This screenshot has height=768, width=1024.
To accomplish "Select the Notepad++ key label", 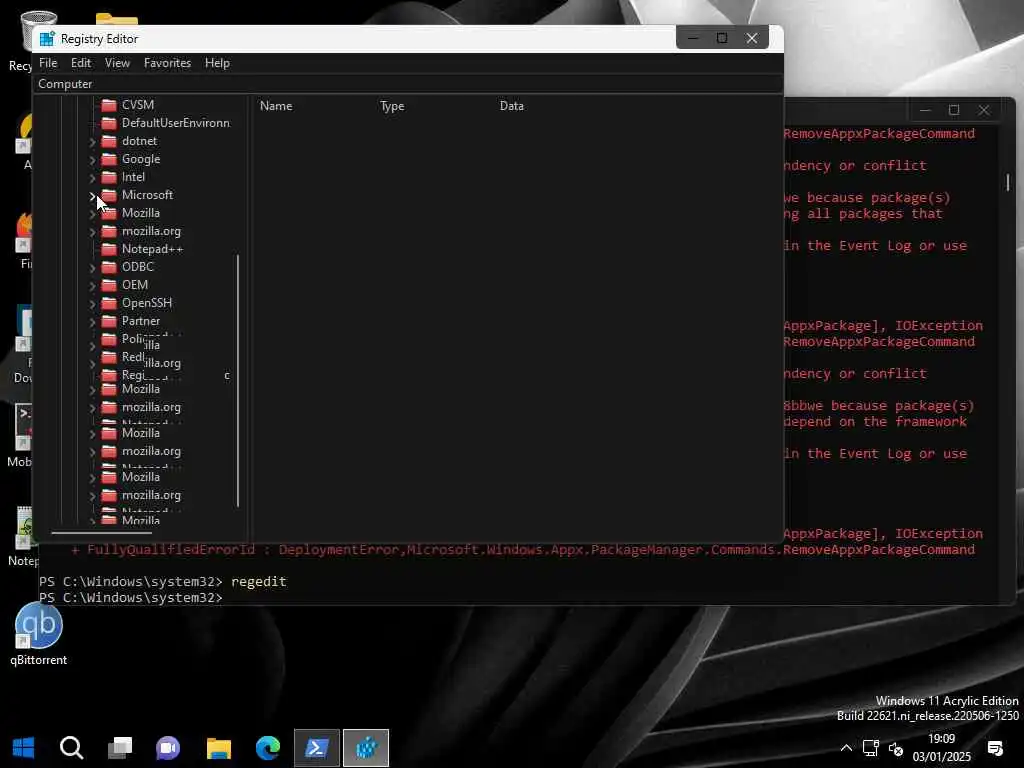I will point(152,249).
